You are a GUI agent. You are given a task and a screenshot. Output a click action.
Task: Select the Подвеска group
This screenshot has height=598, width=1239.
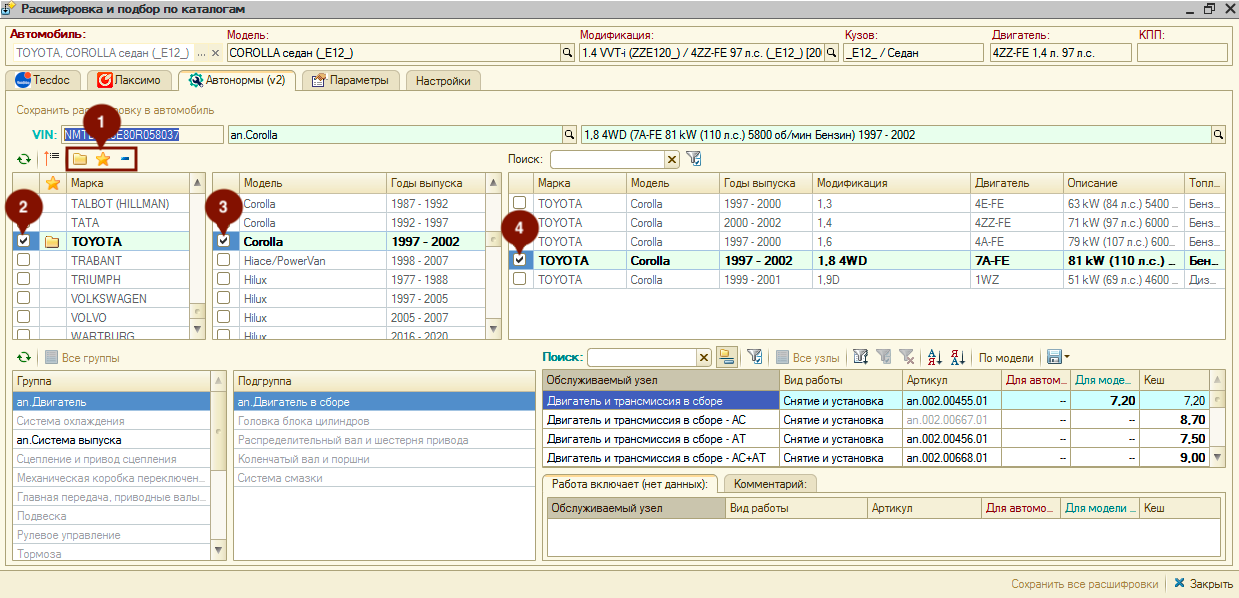click(x=112, y=516)
